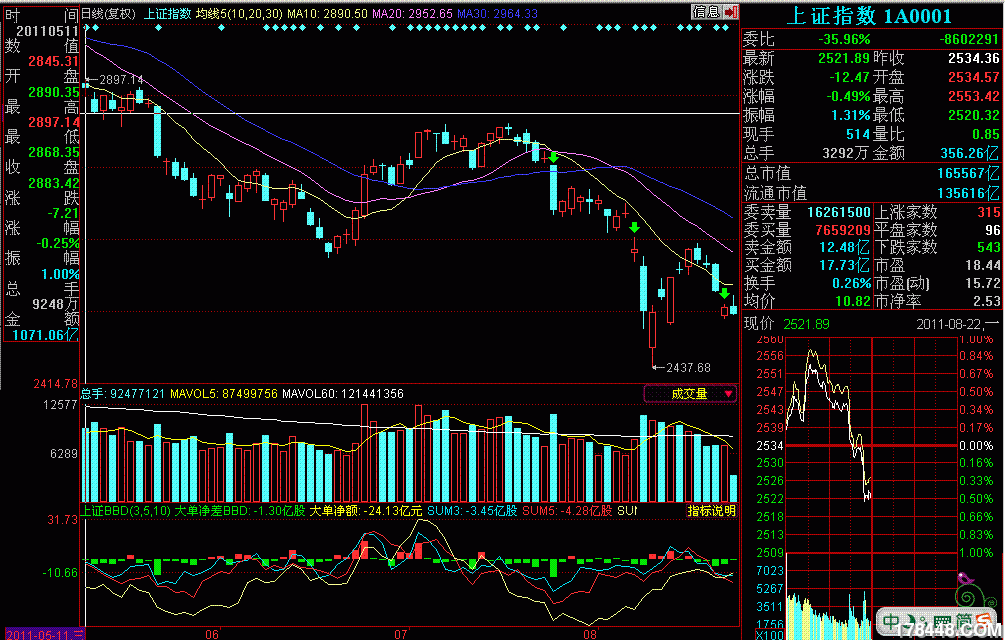Click the 最新 price 2521.89
The image size is (1005, 640).
tap(843, 58)
